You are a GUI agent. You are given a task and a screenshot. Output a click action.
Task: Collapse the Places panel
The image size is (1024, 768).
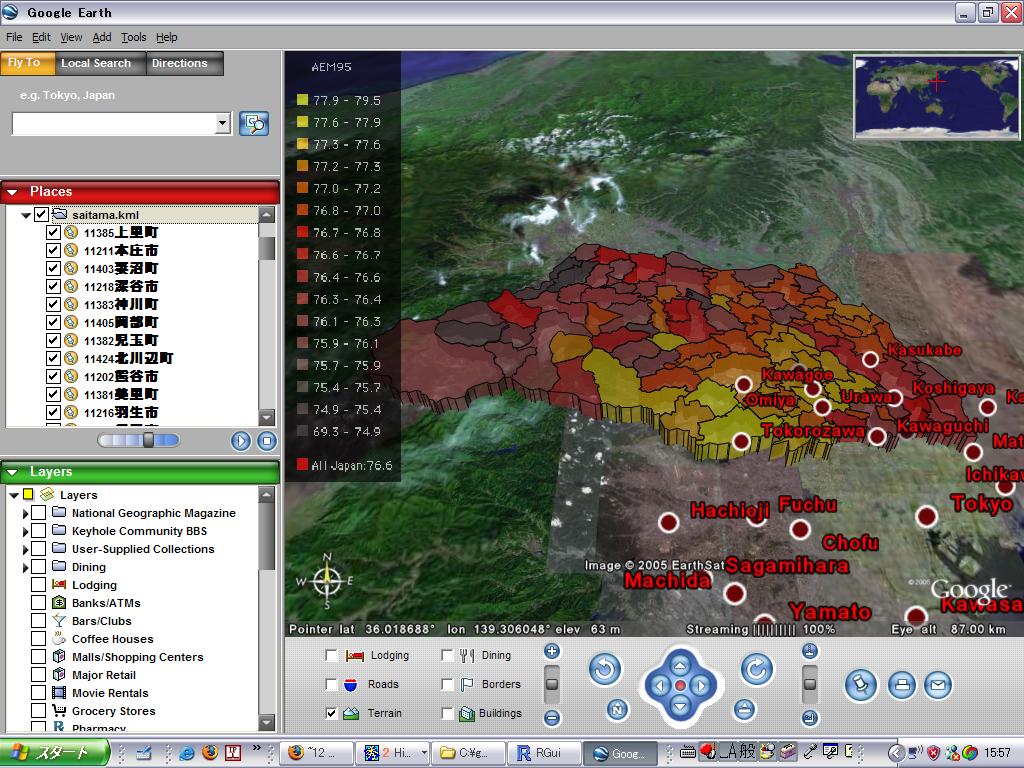pos(12,192)
